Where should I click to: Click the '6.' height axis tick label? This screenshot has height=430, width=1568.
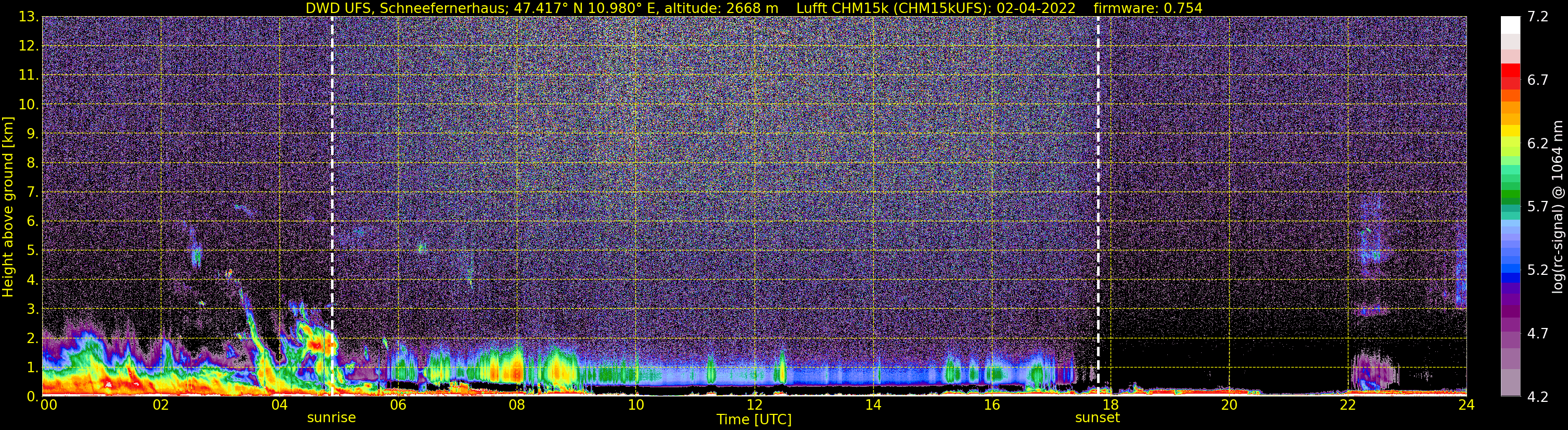(33, 221)
